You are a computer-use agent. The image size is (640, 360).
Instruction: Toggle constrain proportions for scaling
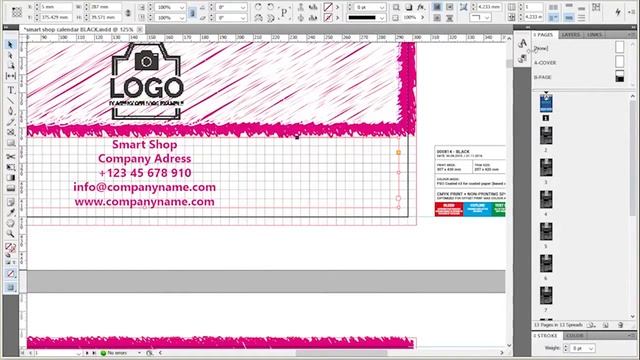192,13
